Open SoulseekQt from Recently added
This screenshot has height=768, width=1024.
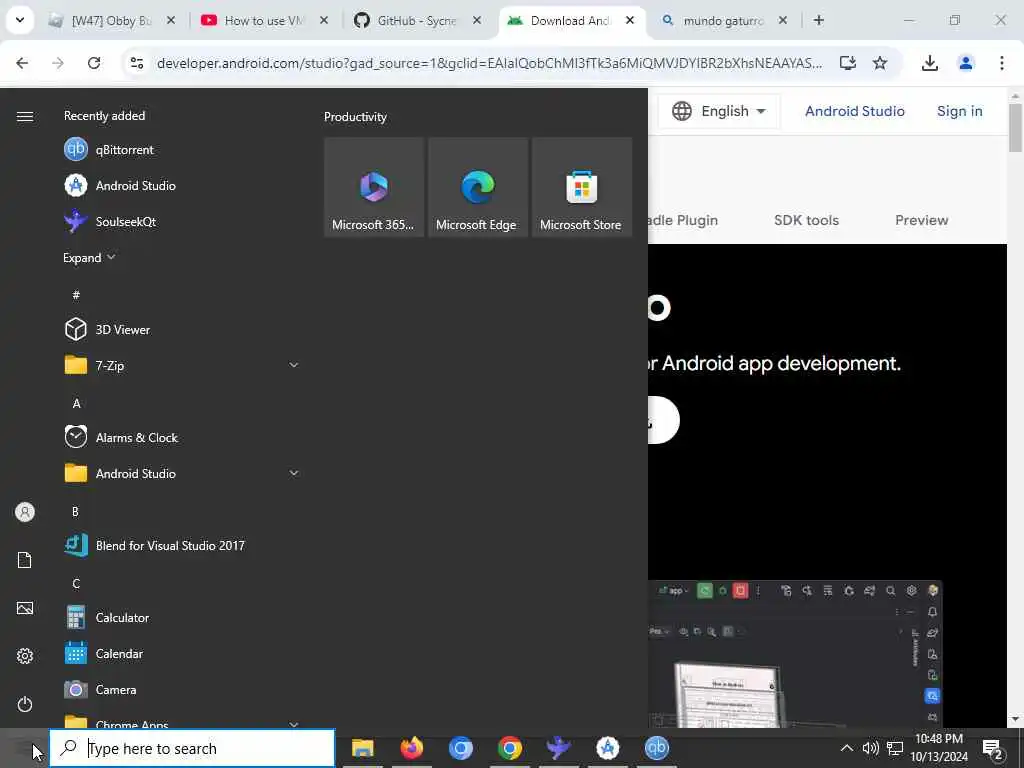(182, 221)
